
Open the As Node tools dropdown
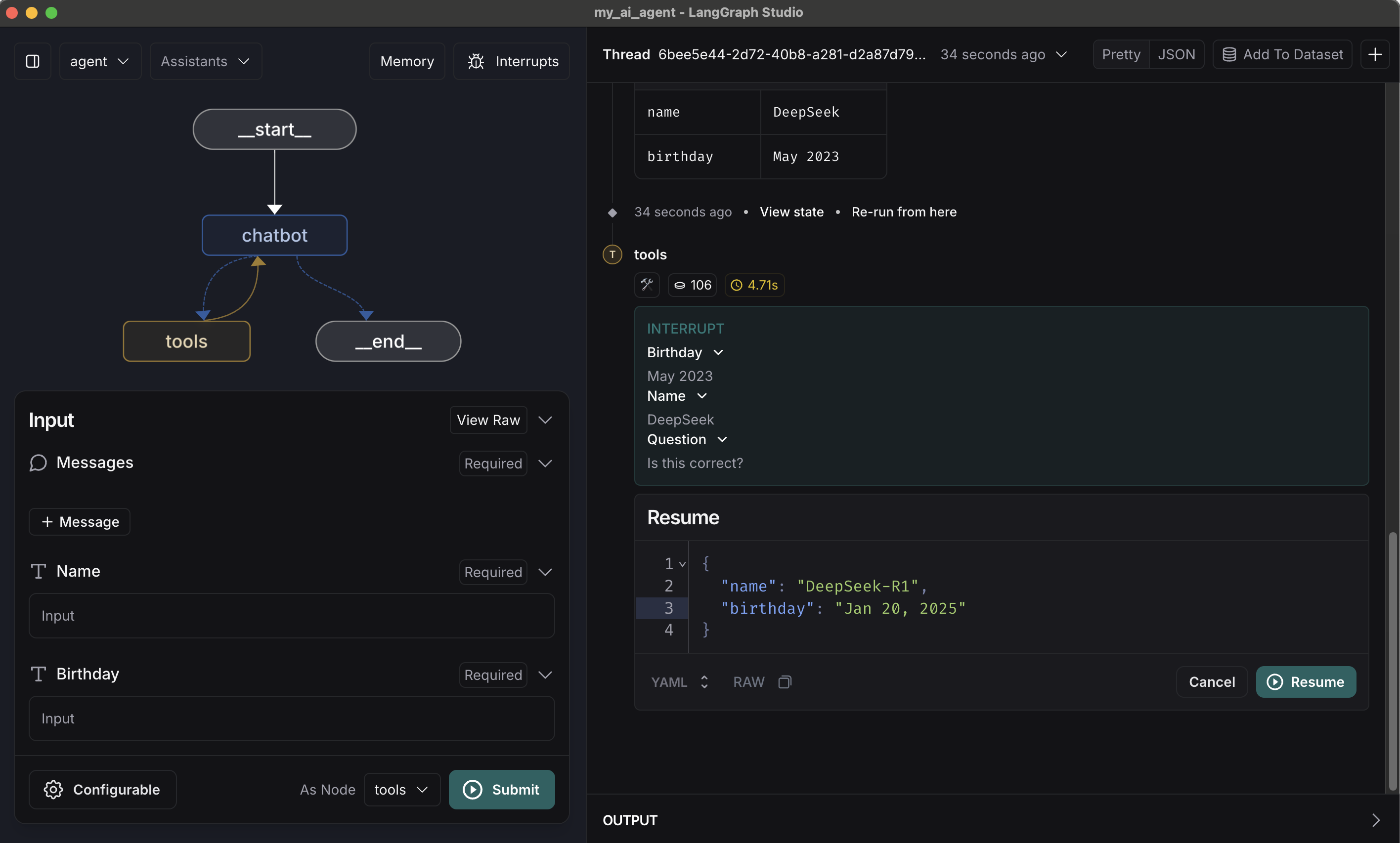pyautogui.click(x=401, y=789)
